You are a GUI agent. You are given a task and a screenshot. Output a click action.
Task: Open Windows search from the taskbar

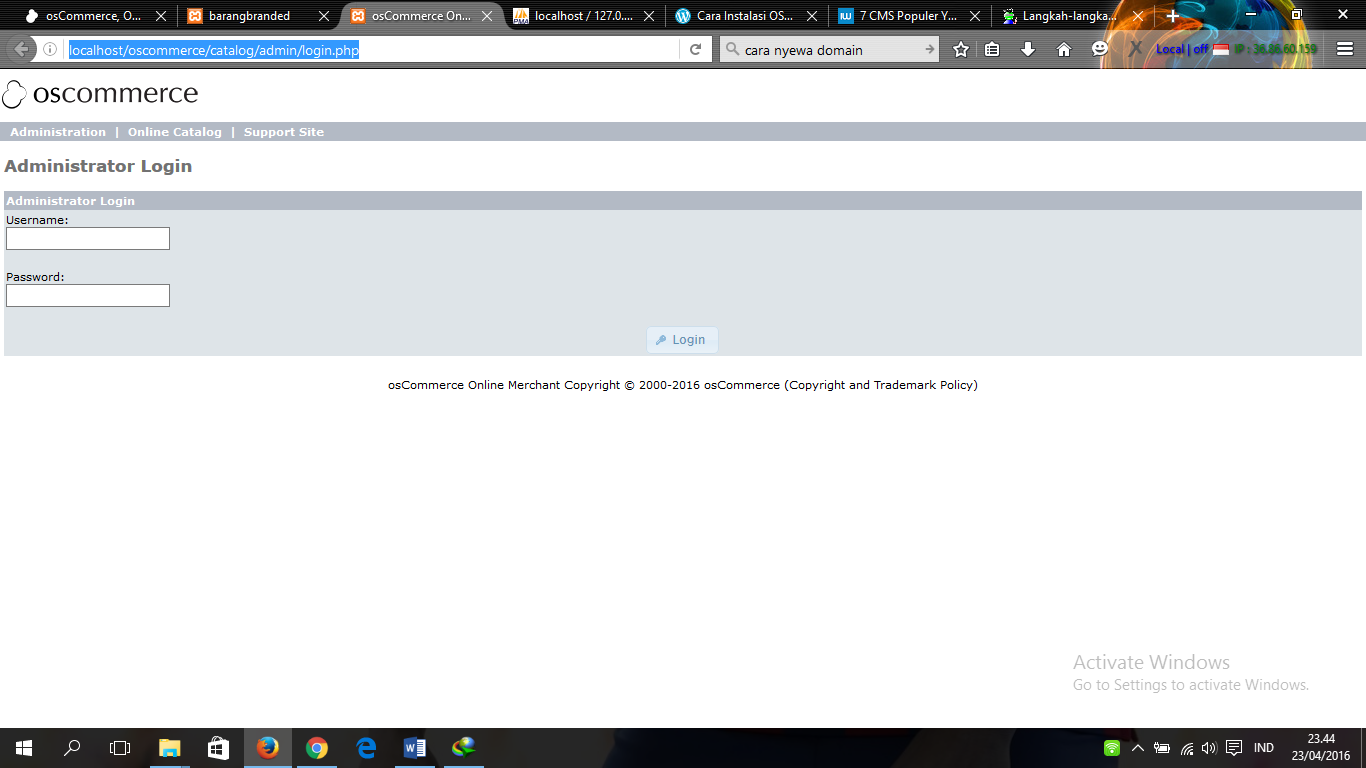[72, 748]
